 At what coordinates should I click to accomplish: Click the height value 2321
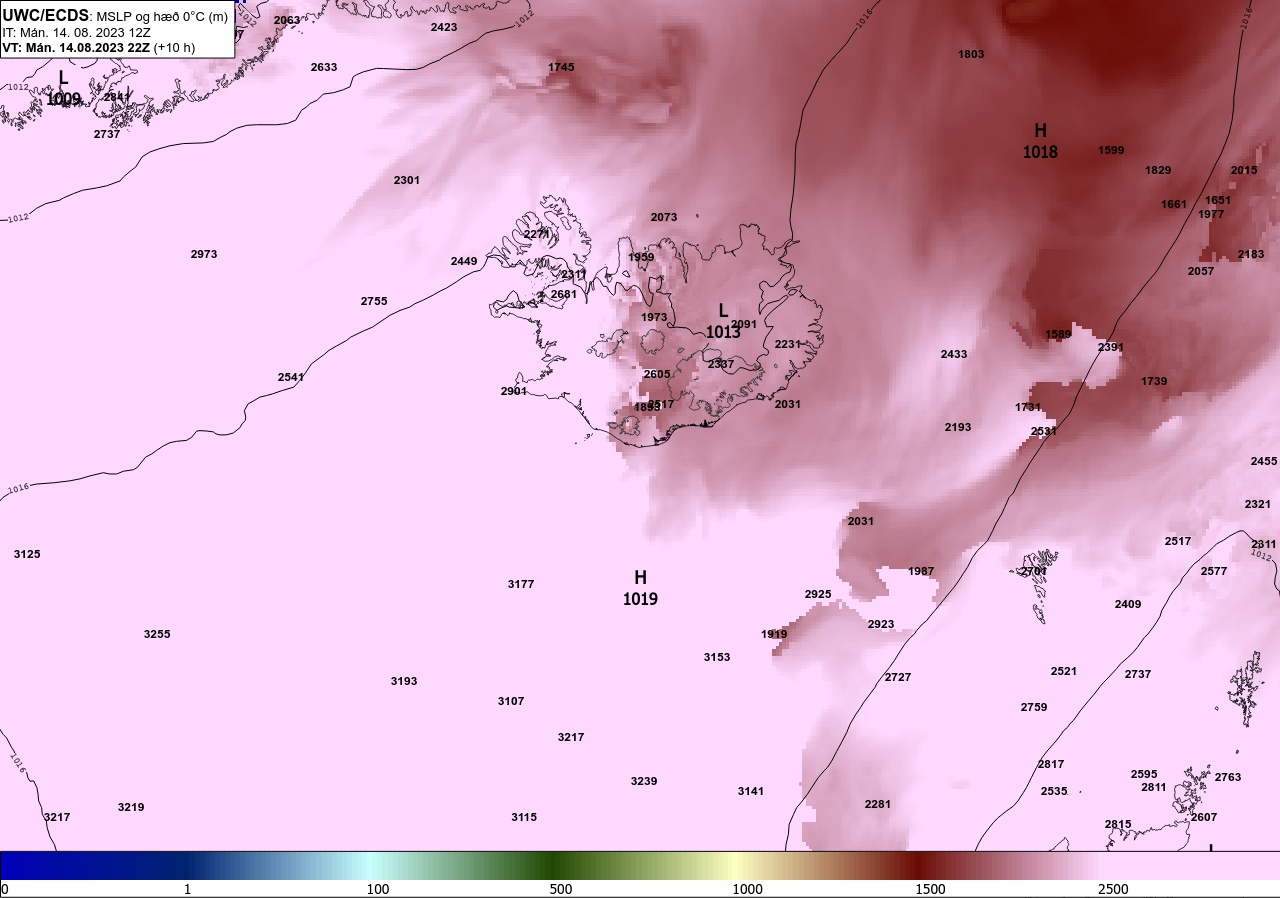coord(1258,504)
